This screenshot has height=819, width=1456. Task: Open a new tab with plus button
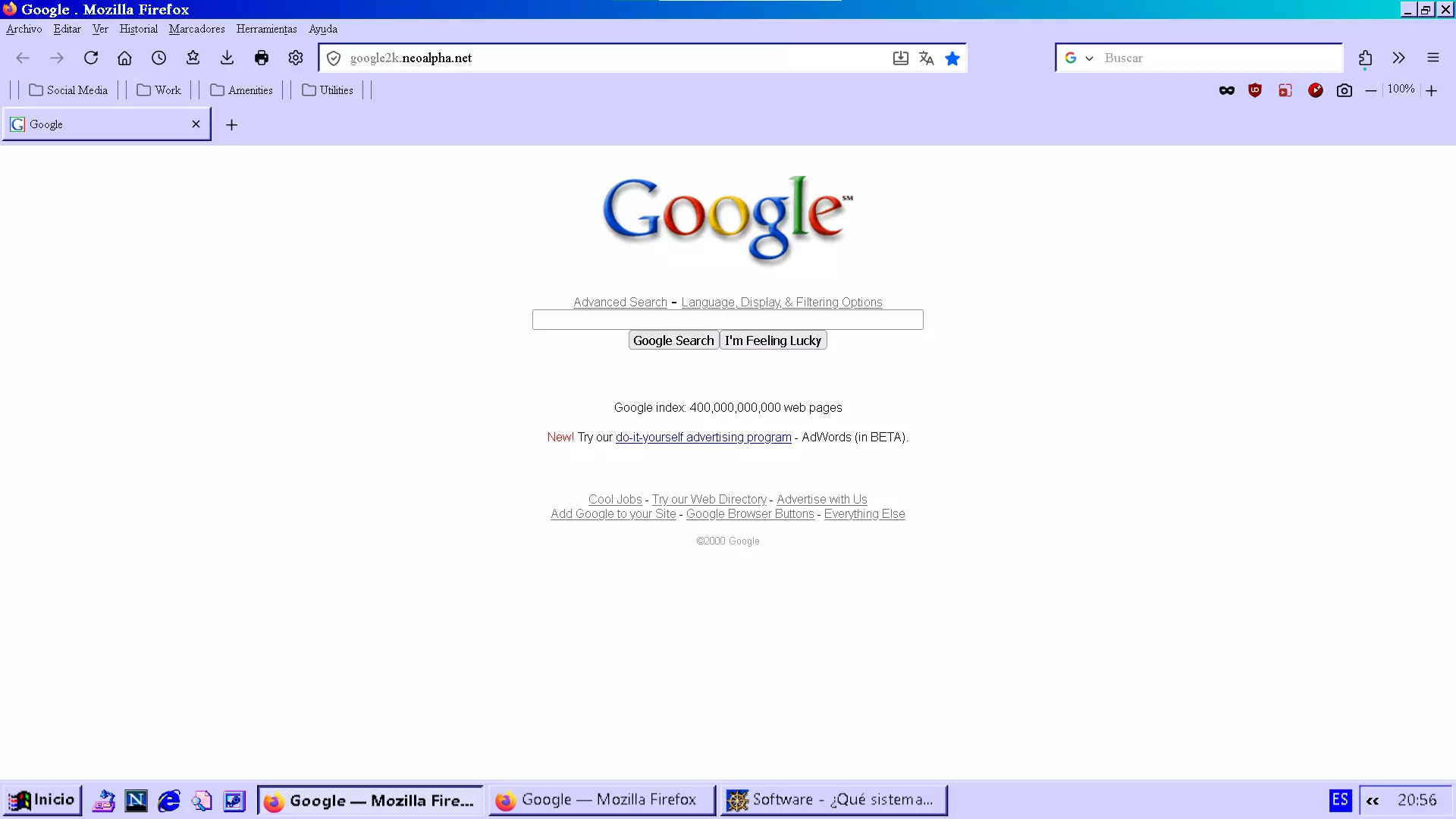232,125
